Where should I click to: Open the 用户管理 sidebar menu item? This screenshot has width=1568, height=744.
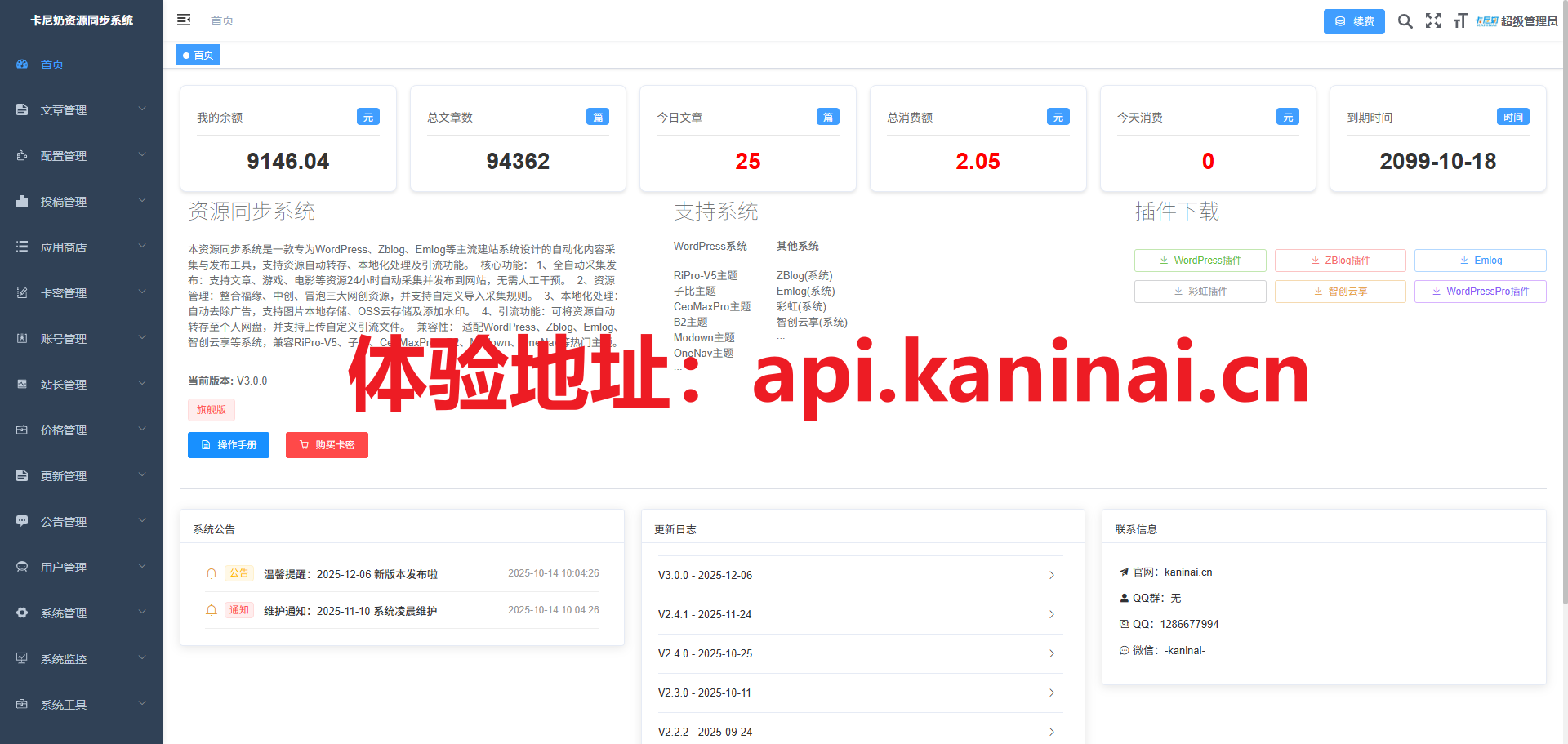82,568
